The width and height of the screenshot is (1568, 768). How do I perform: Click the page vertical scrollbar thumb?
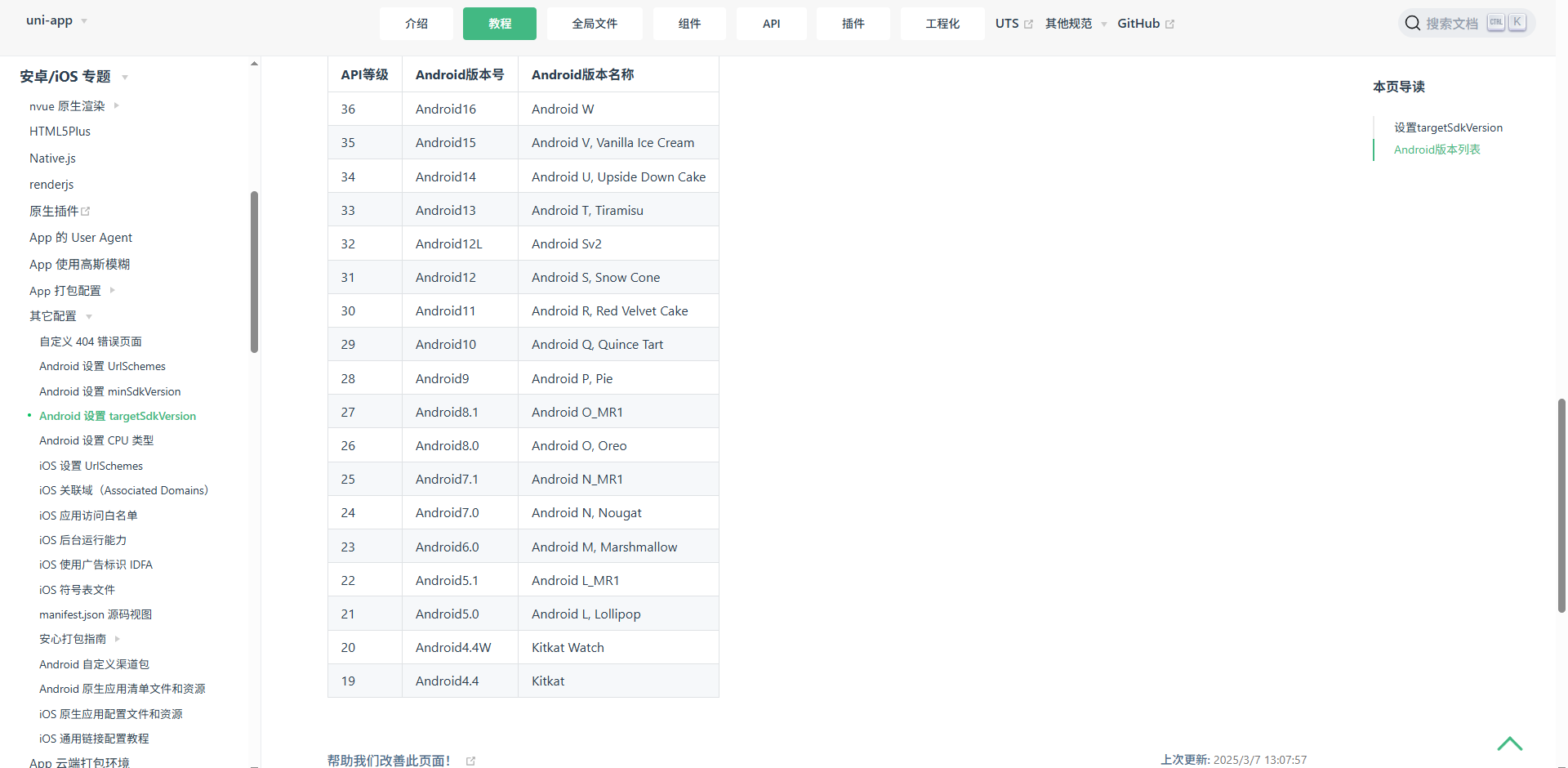1561,505
